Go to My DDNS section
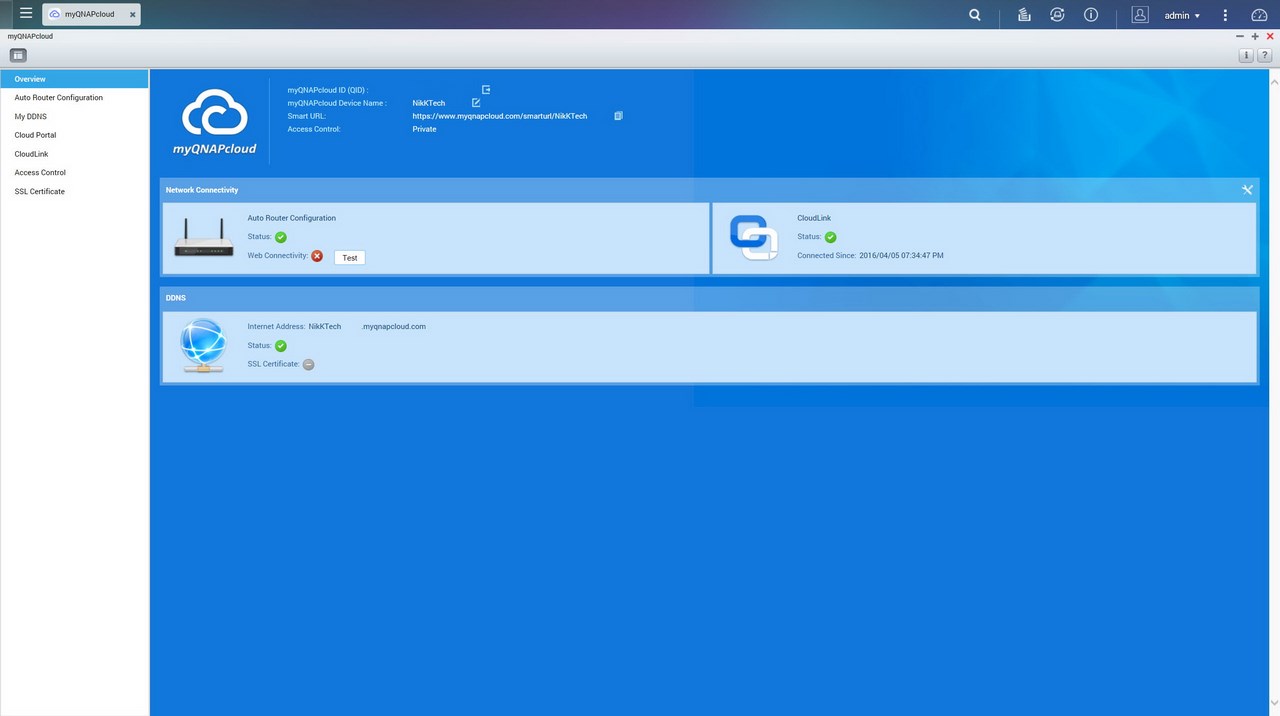1280x716 pixels. point(74,116)
